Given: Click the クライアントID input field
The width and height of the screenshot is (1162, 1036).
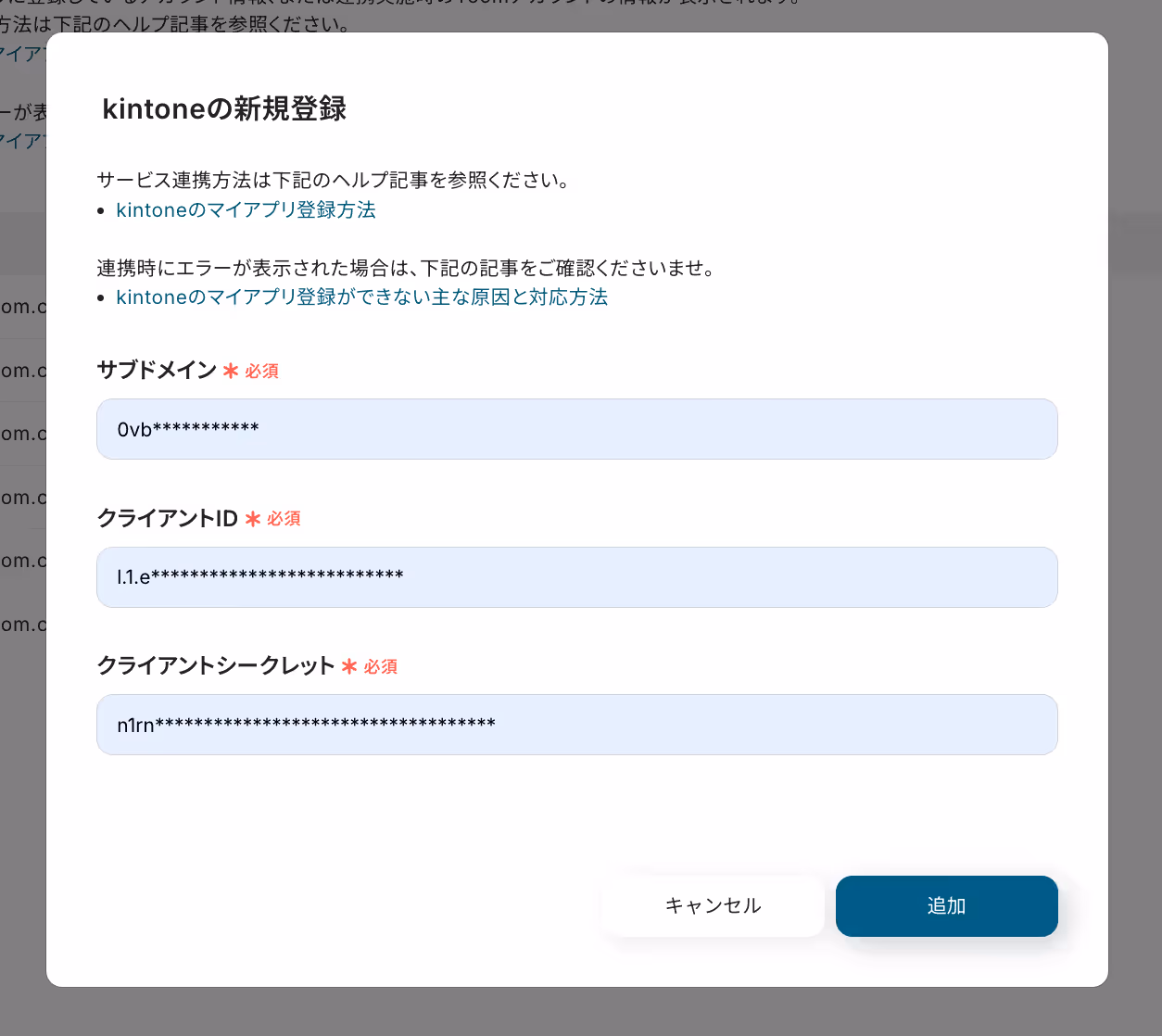Looking at the screenshot, I should 576,577.
